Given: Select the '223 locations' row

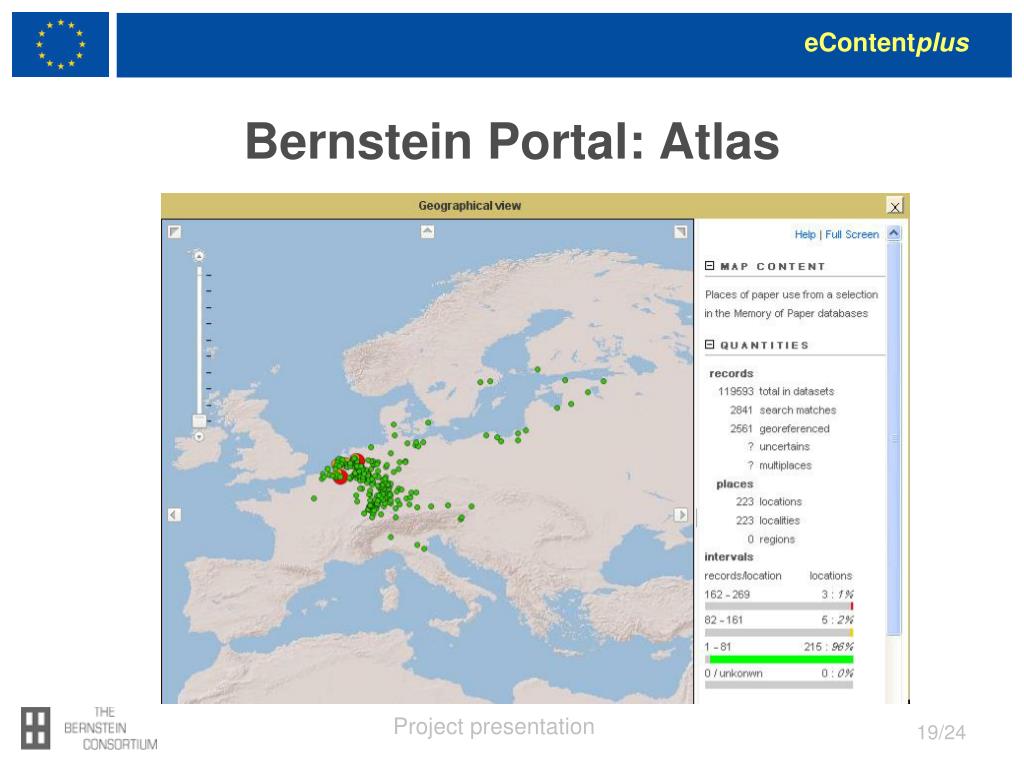Looking at the screenshot, I should tap(769, 502).
